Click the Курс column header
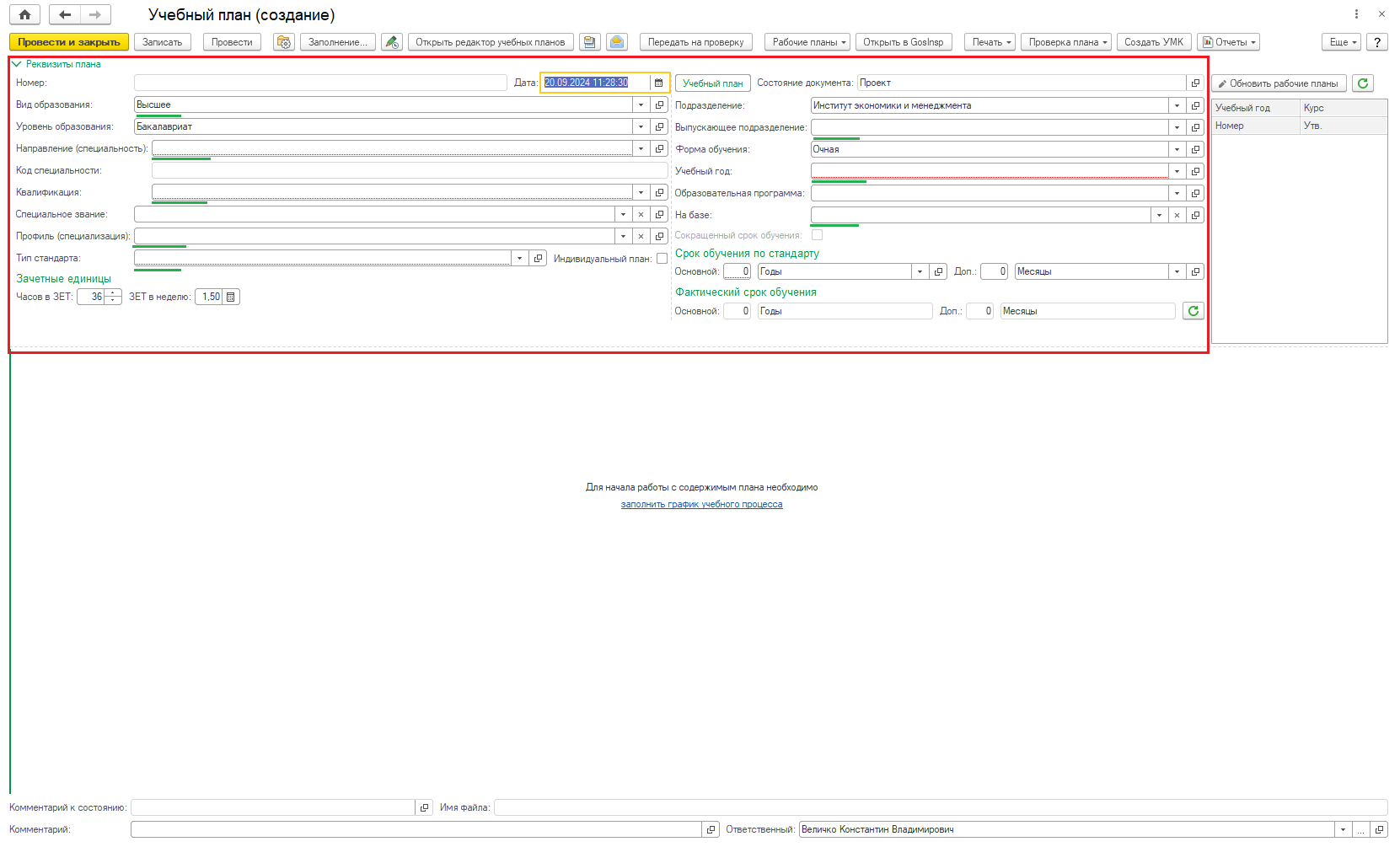The height and width of the screenshot is (847, 1400). 1344,108
